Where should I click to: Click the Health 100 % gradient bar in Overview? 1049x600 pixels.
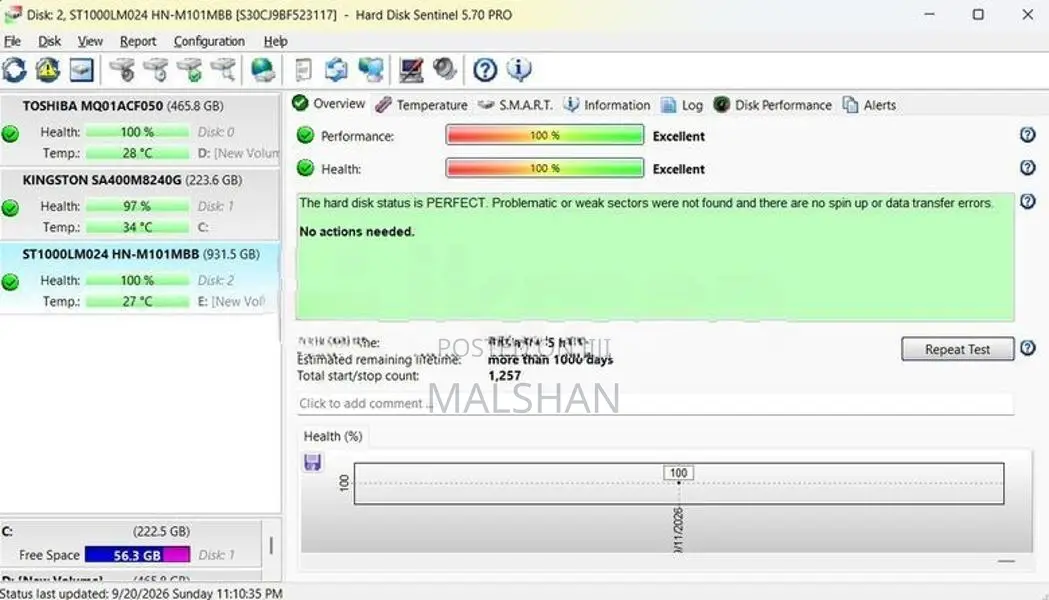545,168
